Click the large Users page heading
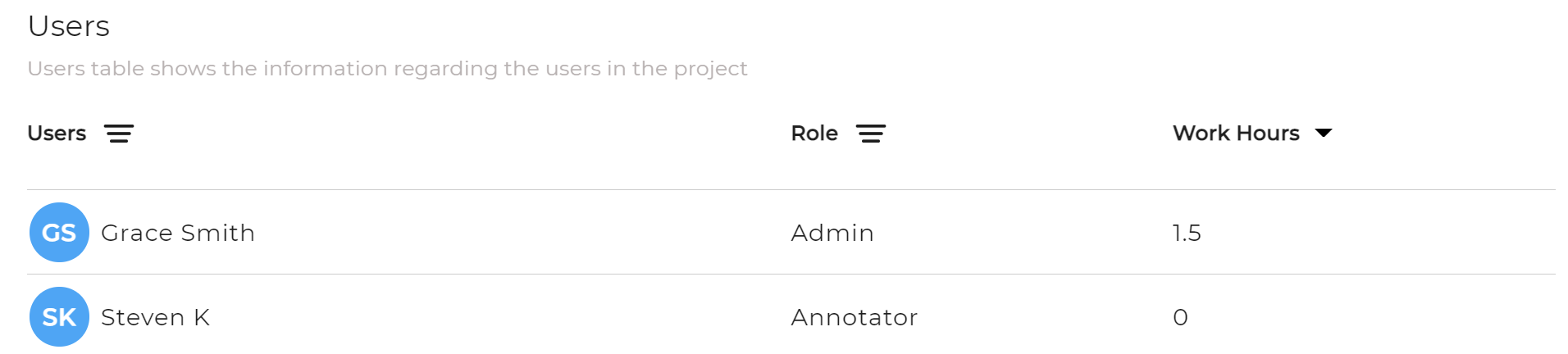 [69, 26]
